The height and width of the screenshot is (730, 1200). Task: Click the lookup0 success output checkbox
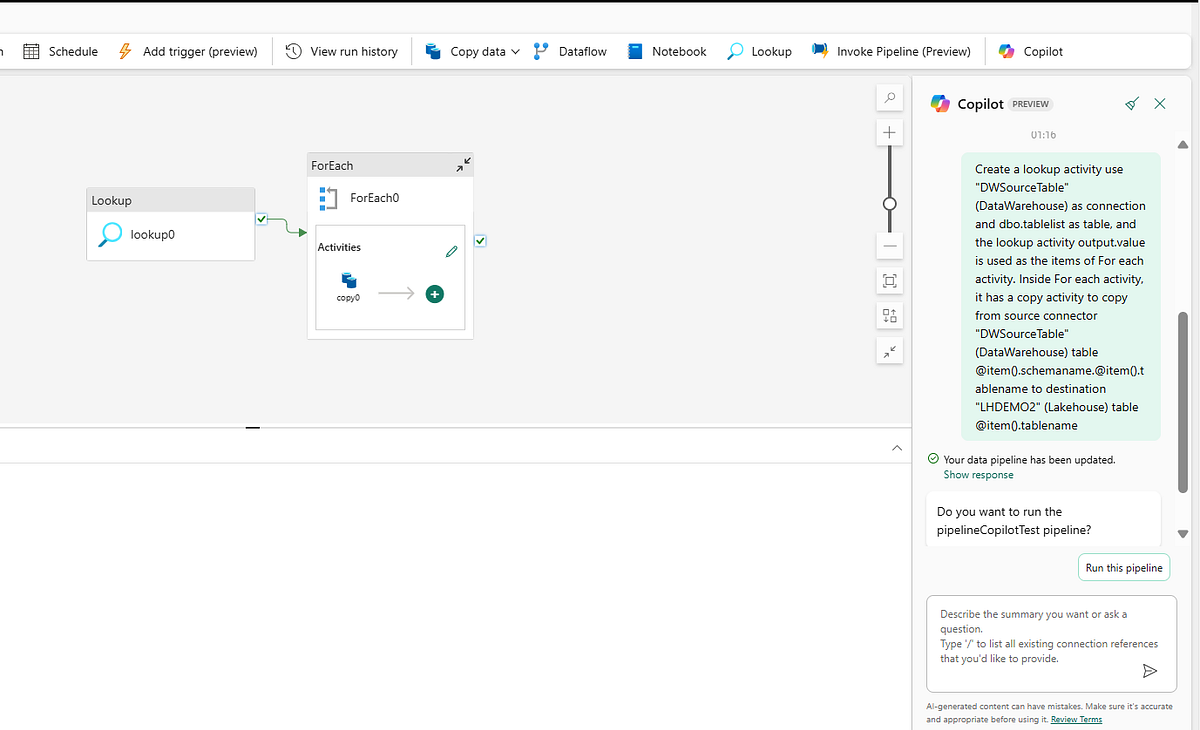point(261,219)
